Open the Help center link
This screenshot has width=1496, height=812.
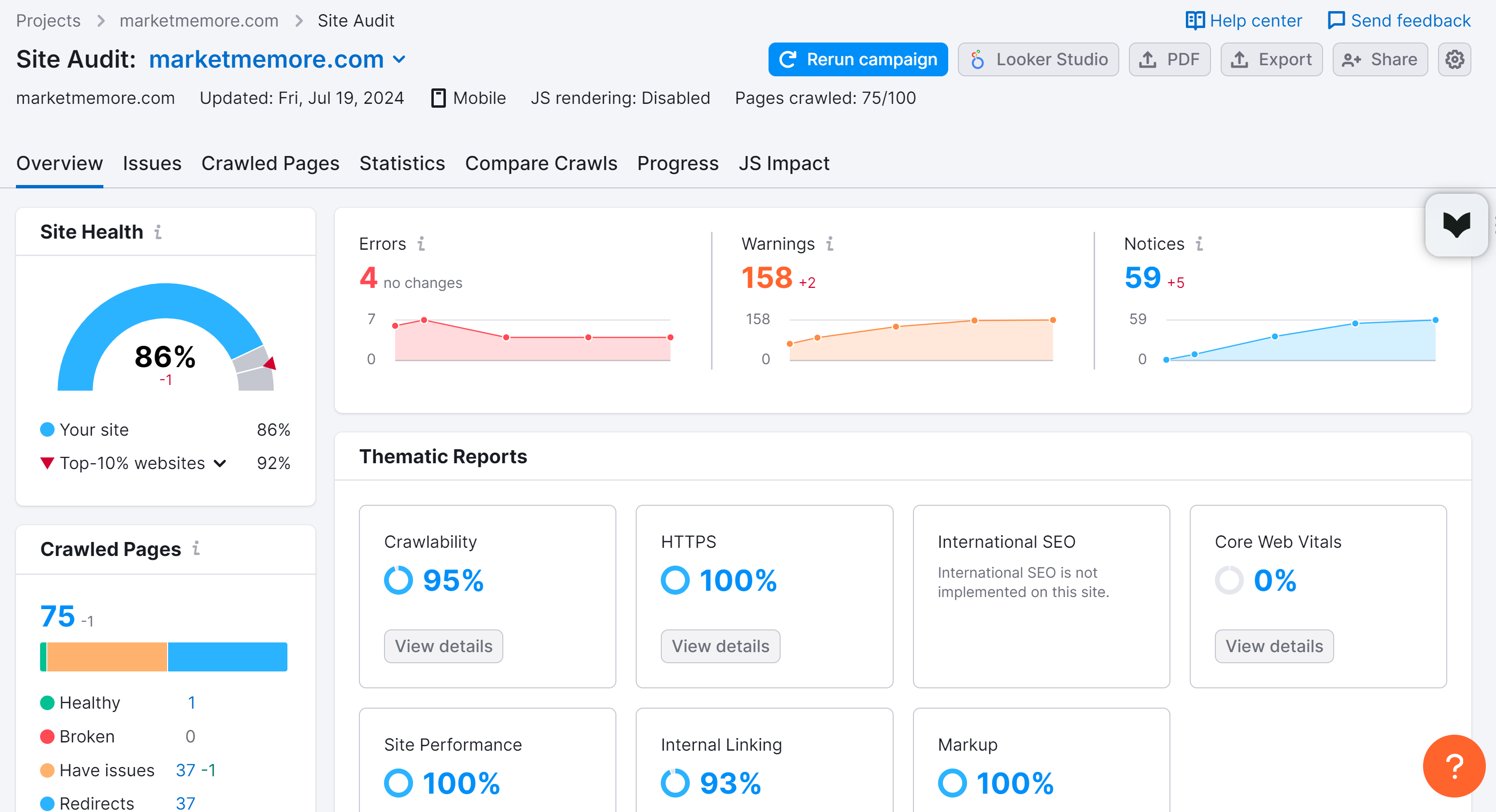(1243, 21)
